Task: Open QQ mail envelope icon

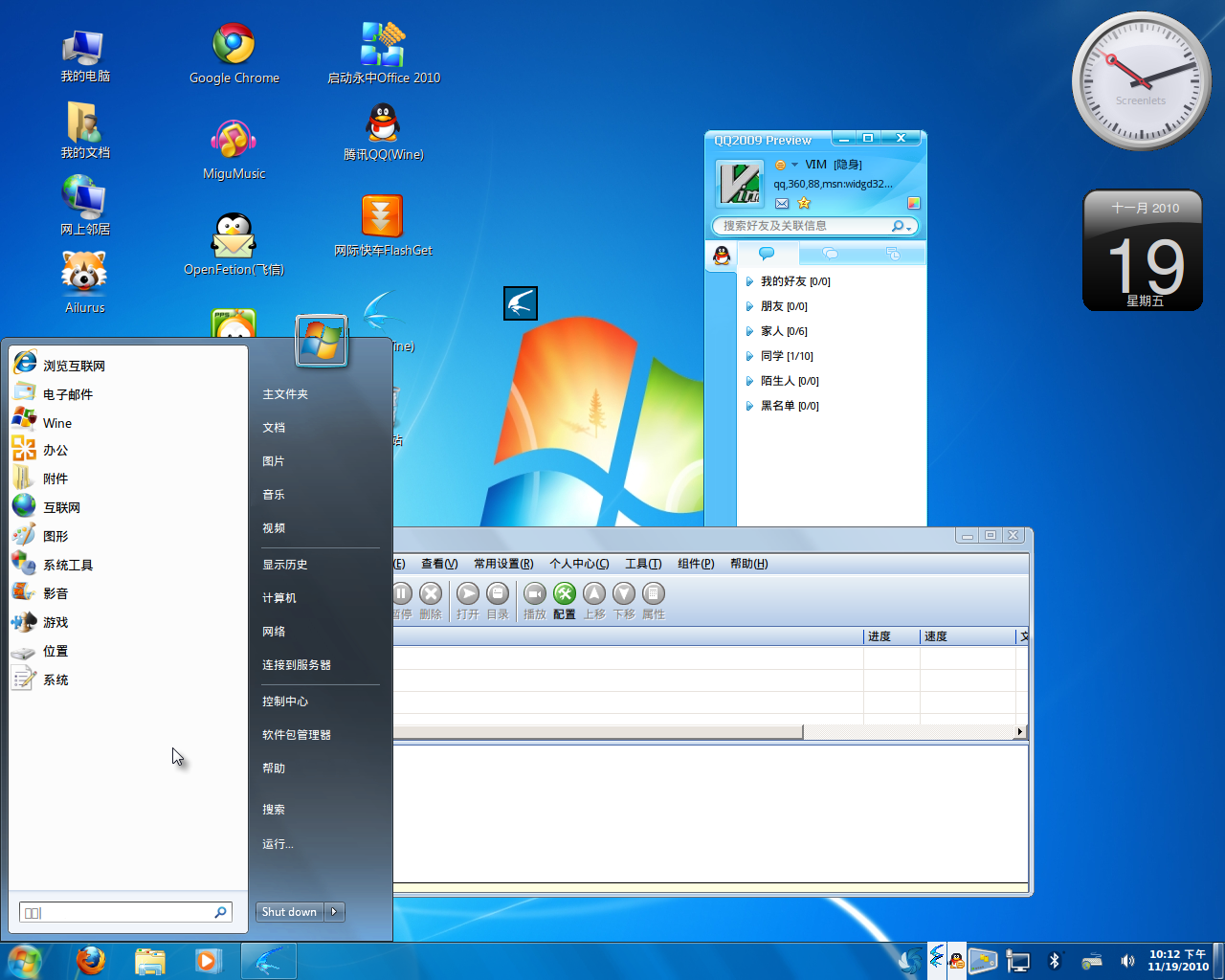Action: pos(782,203)
